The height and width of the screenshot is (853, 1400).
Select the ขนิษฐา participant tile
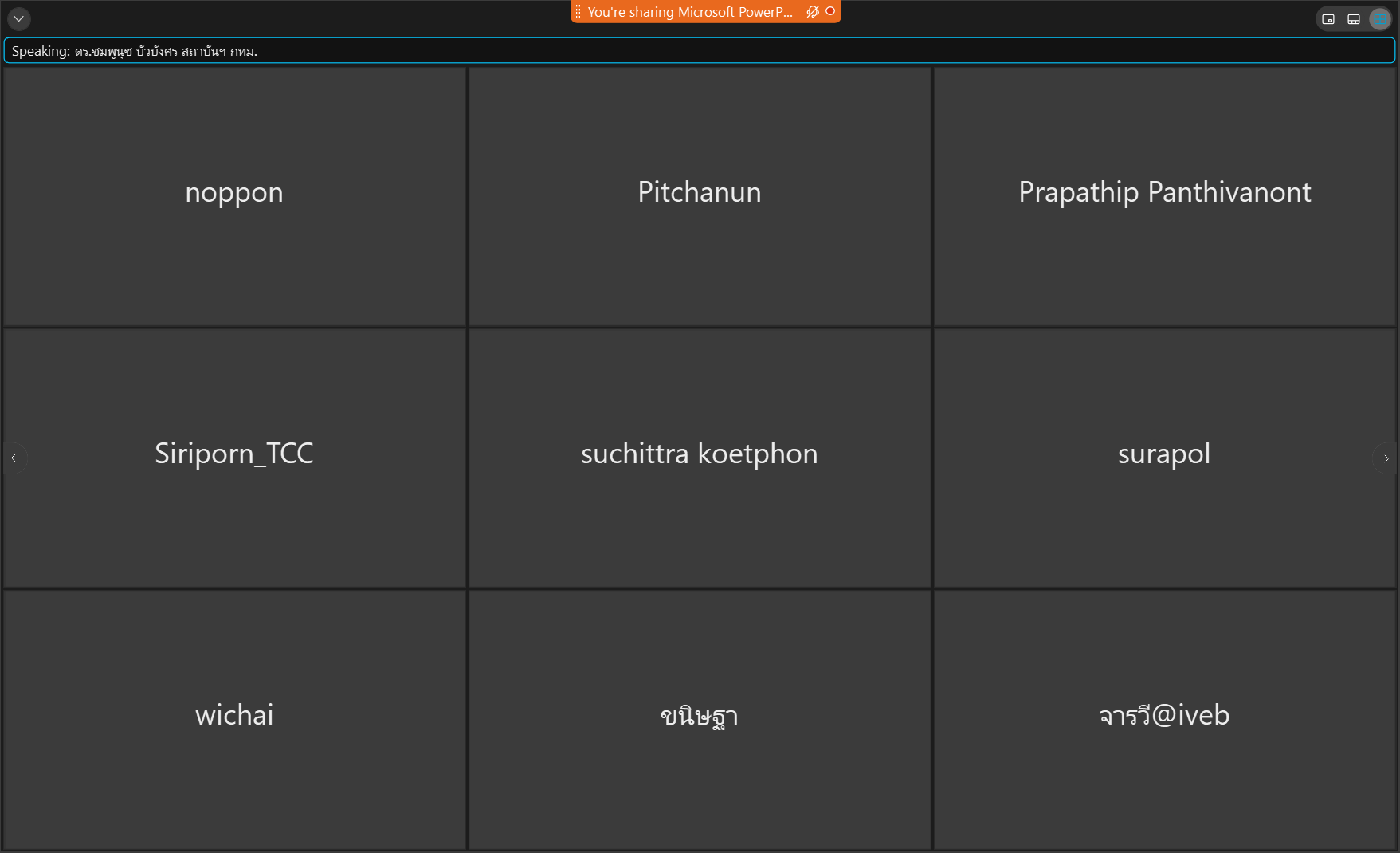[700, 719]
